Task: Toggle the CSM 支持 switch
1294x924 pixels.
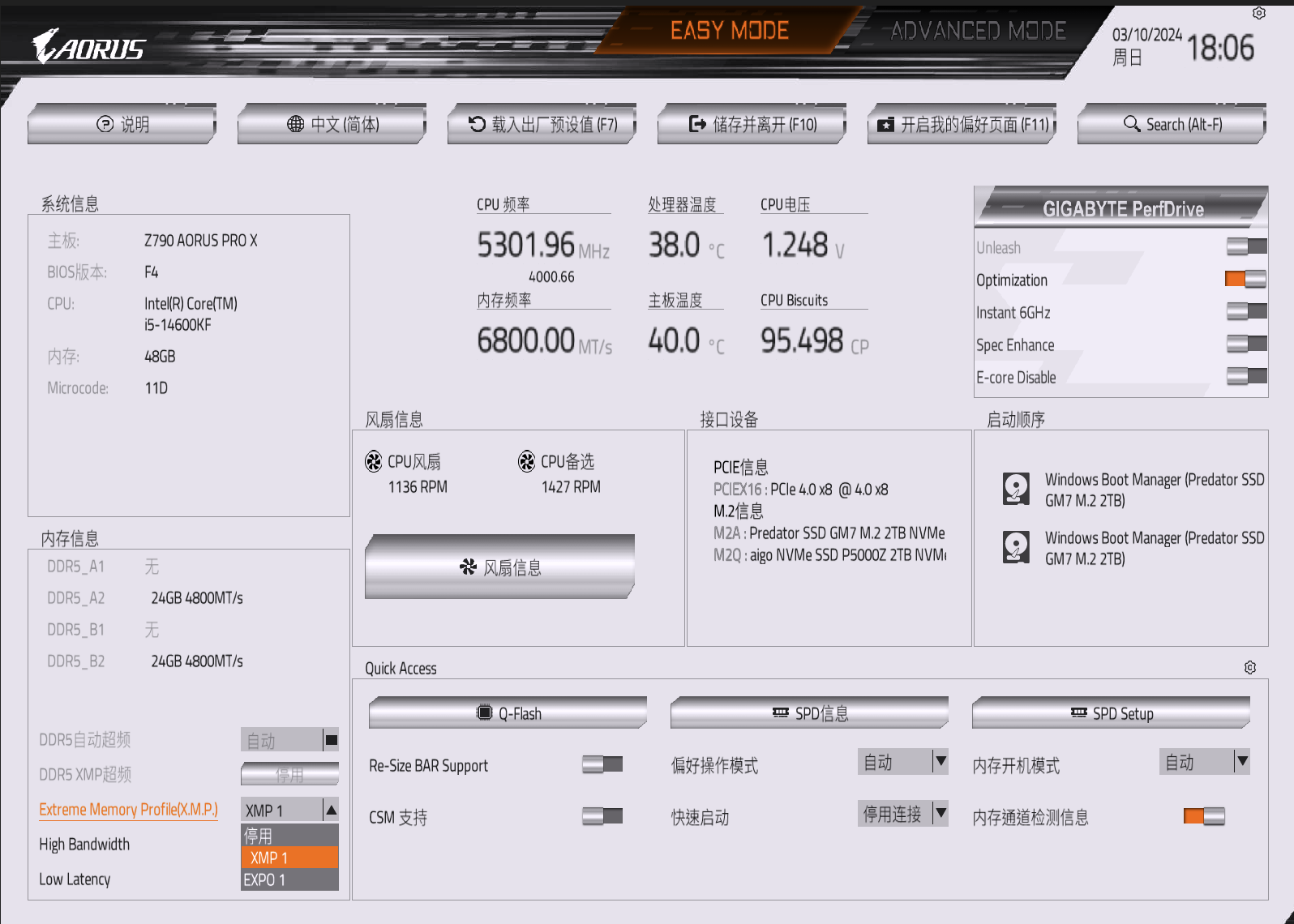Action: pos(602,816)
